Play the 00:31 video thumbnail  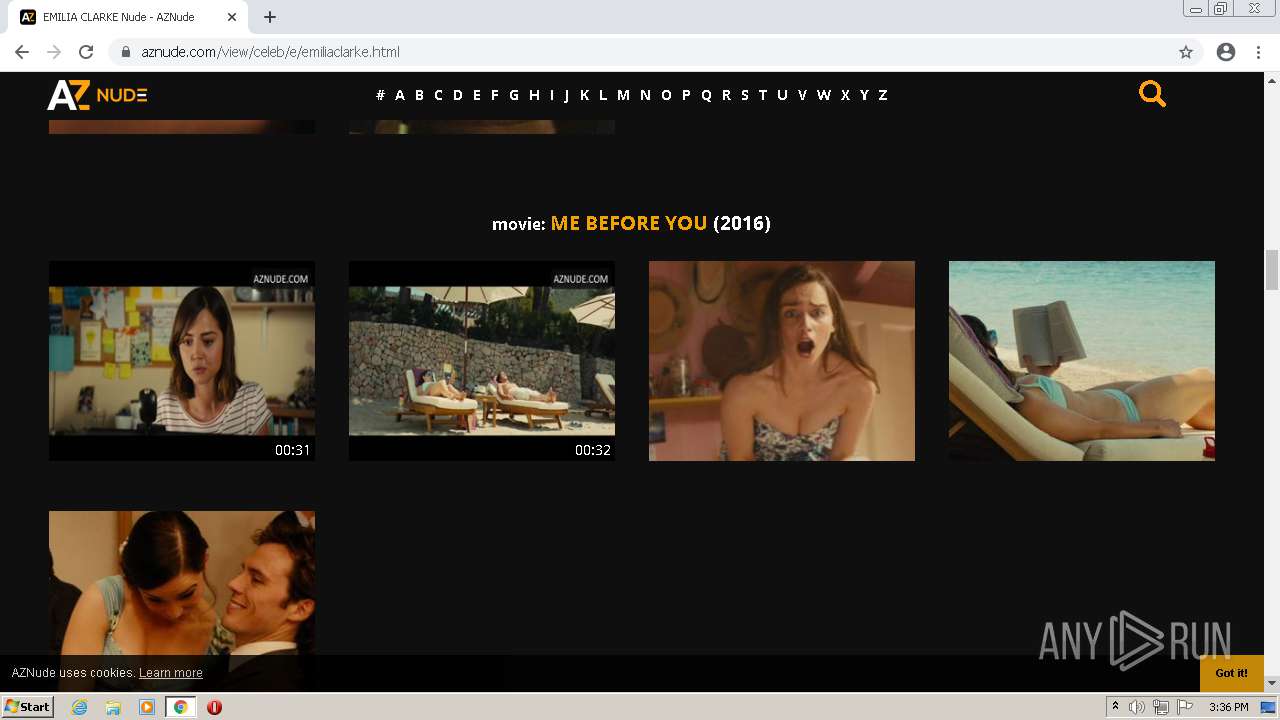[x=182, y=361]
